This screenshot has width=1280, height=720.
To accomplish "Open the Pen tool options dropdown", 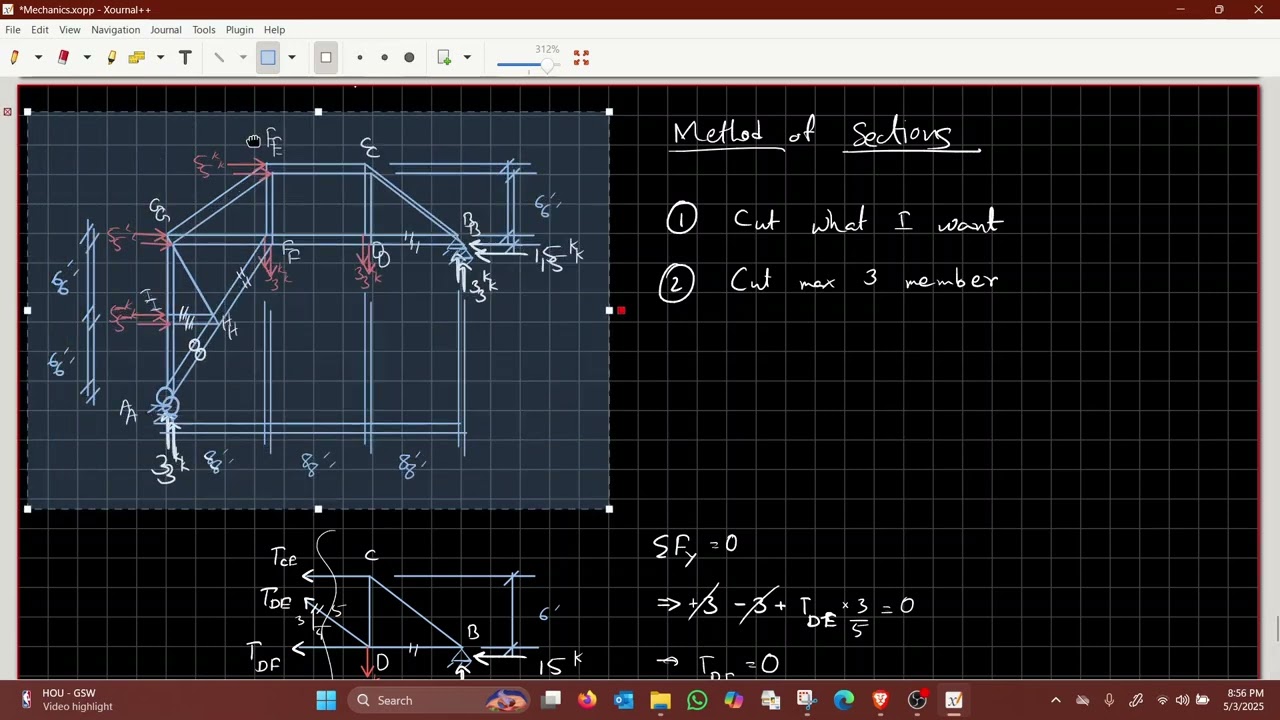I will (x=38, y=58).
